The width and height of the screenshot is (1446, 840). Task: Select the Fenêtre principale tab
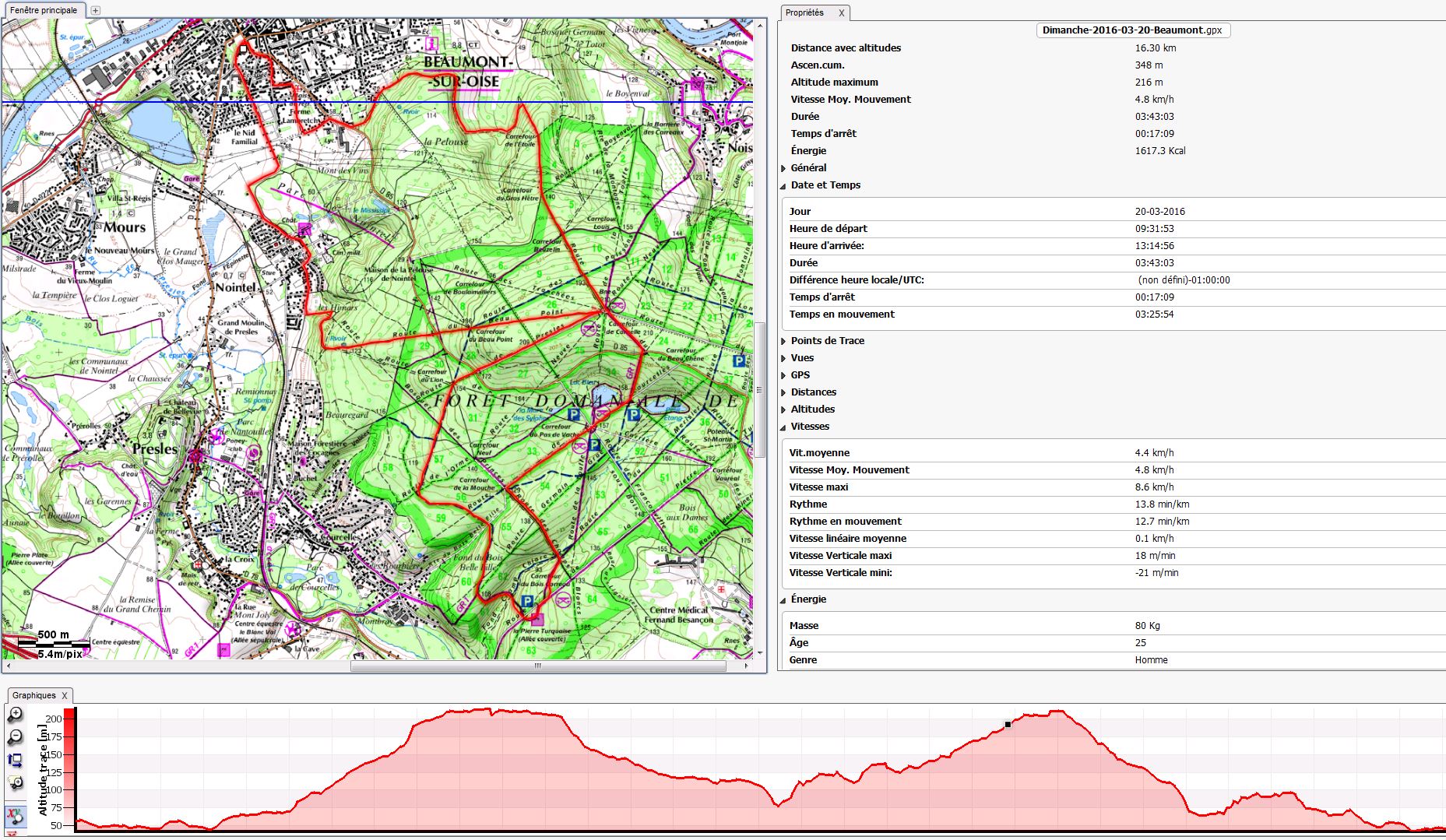[x=44, y=10]
